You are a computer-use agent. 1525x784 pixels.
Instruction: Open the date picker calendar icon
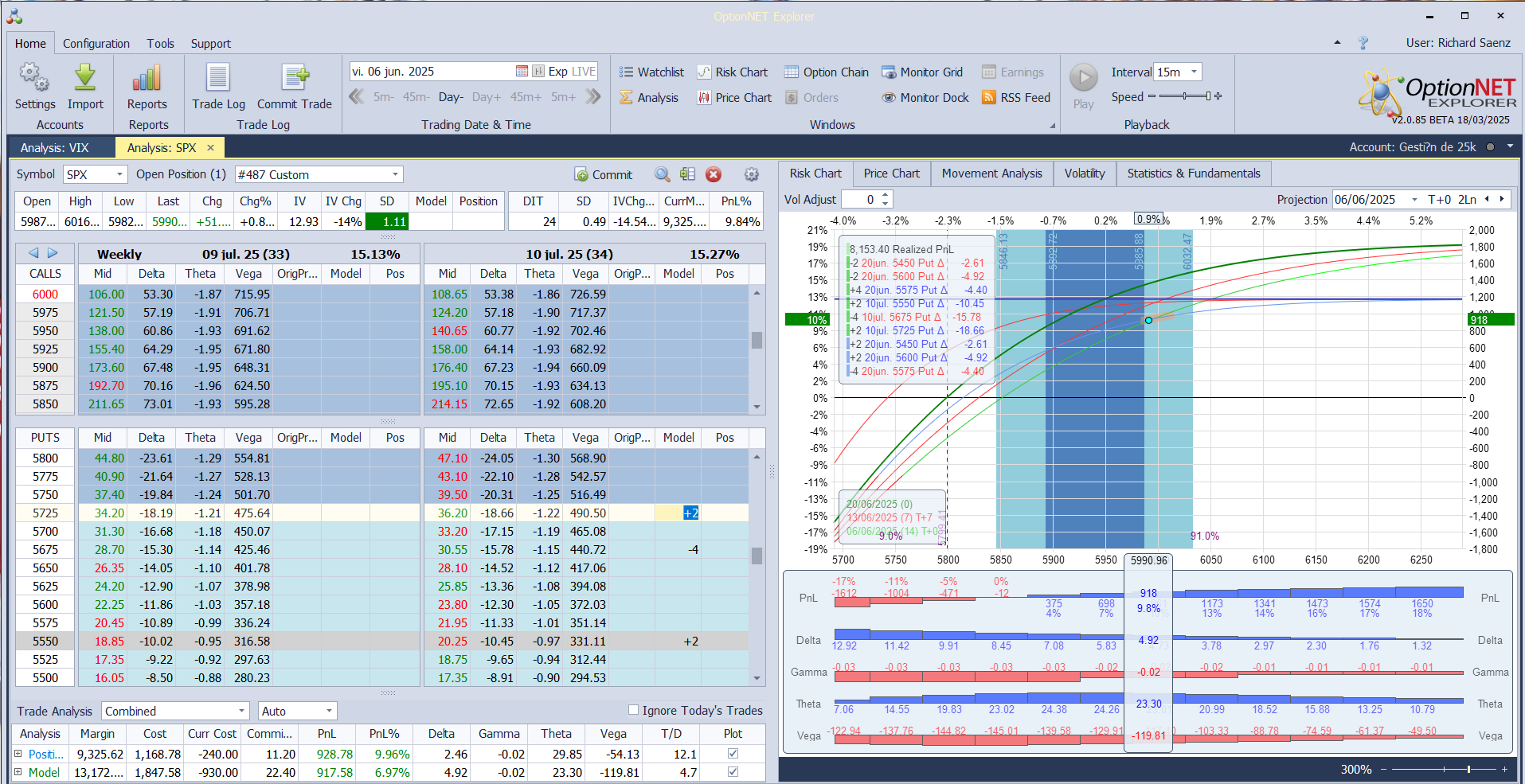(522, 72)
